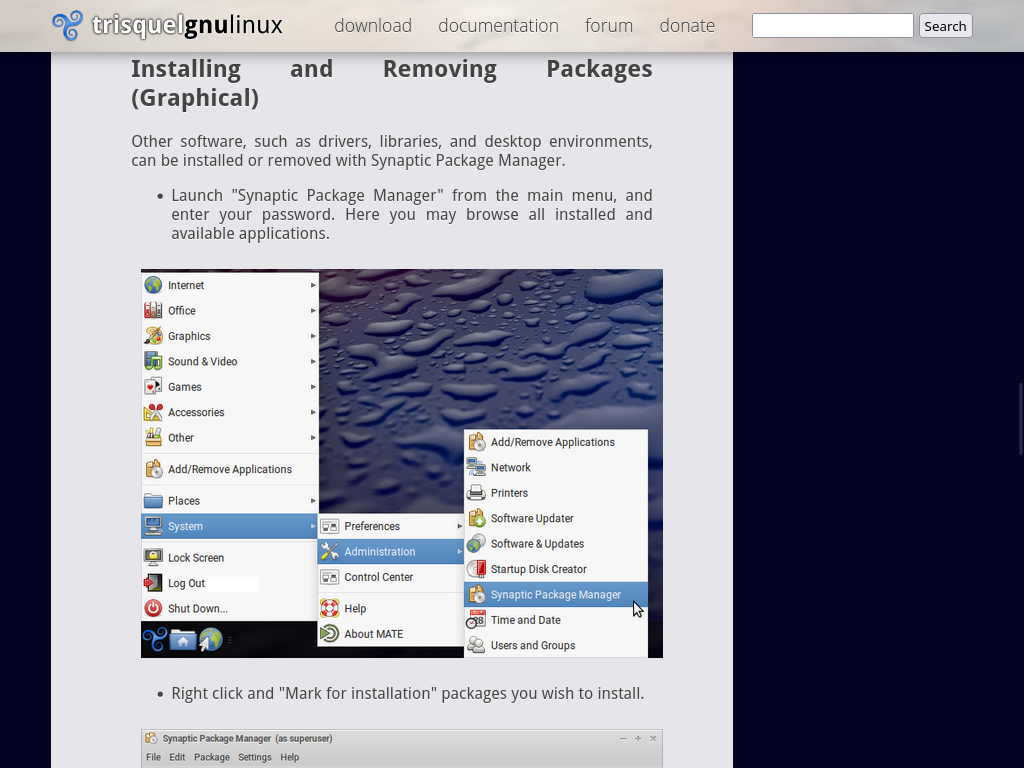Go to the download page link
Viewport: 1024px width, 768px height.
[x=373, y=25]
